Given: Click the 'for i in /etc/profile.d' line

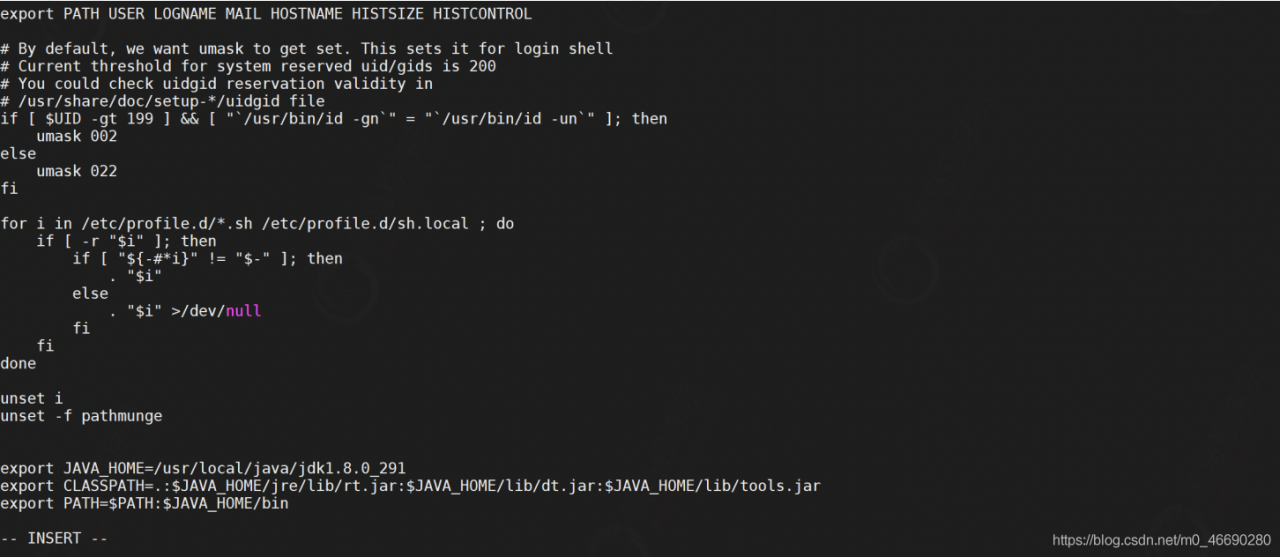Looking at the screenshot, I should [x=257, y=223].
